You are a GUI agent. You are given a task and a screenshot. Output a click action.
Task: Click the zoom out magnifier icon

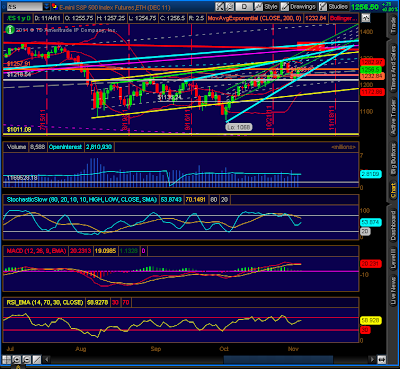click(26, 360)
